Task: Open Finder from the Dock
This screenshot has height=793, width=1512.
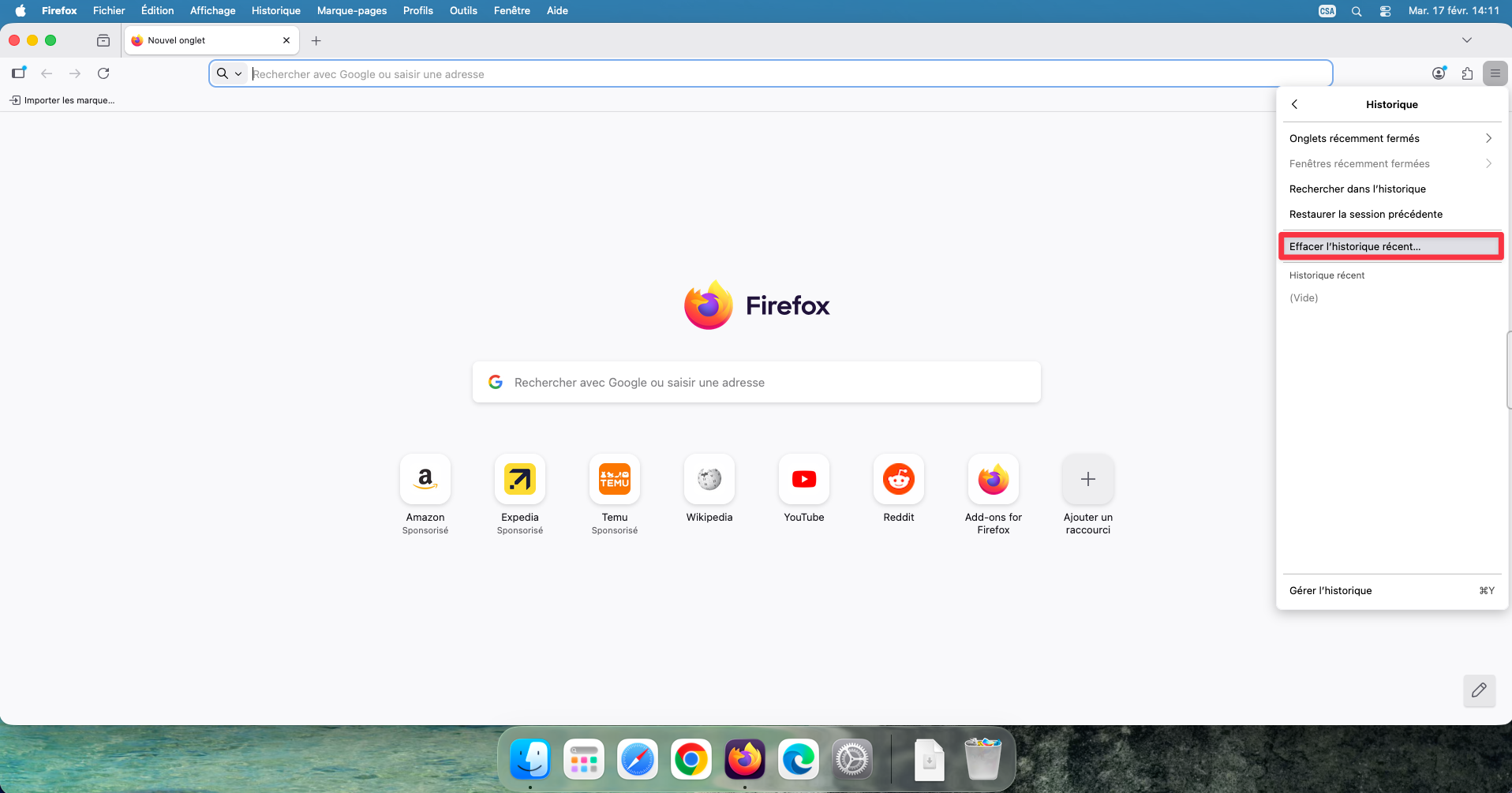Action: [530, 760]
